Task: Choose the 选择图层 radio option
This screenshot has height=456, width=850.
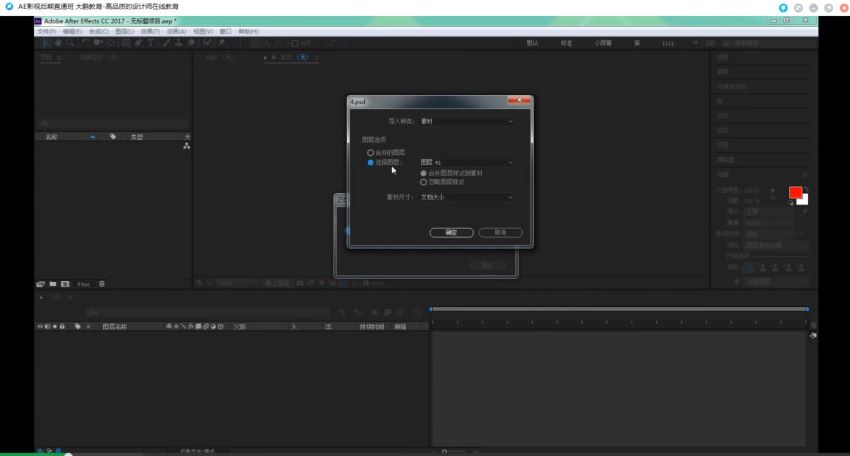Action: pyautogui.click(x=370, y=163)
